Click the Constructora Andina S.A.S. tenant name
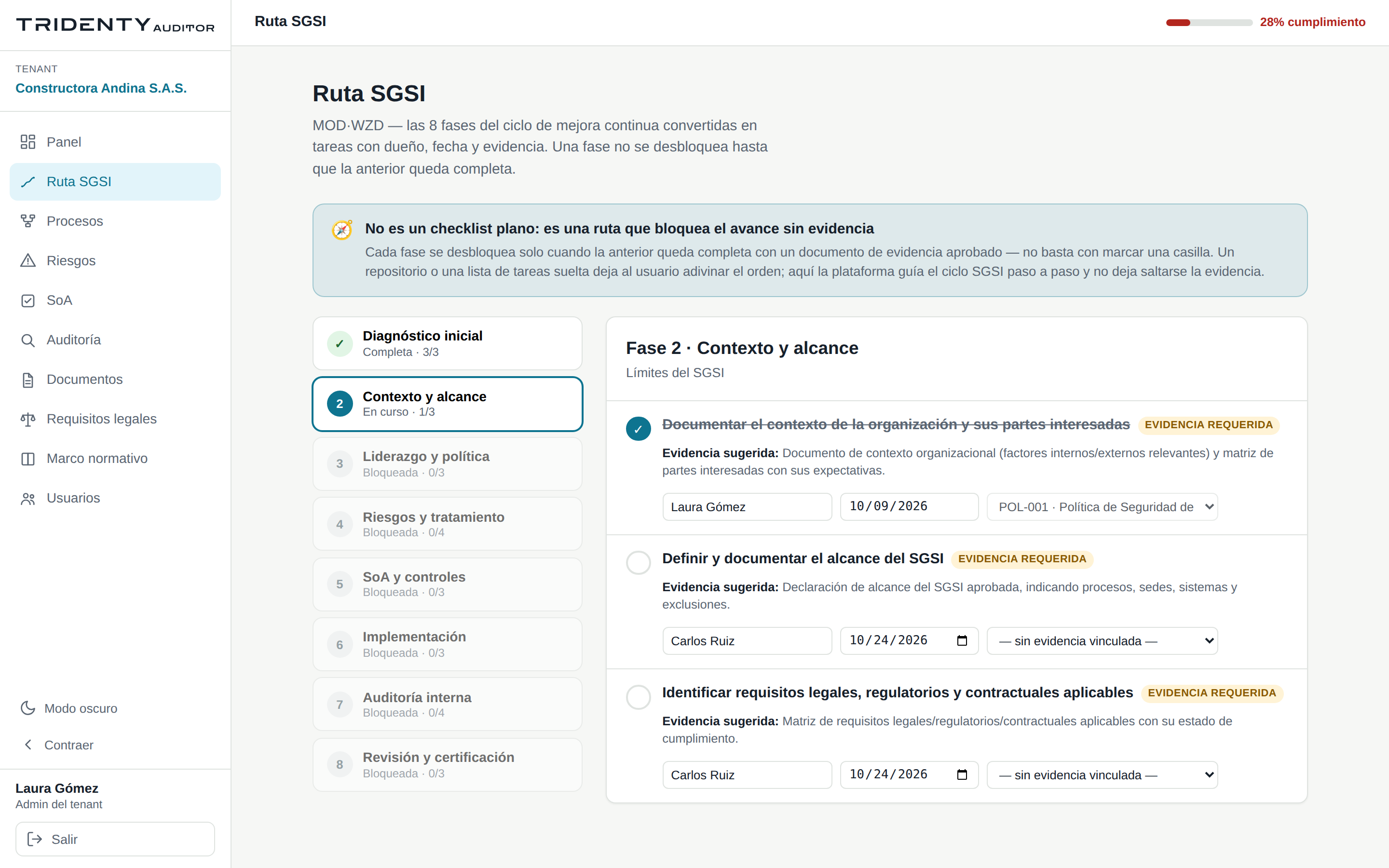Image resolution: width=1389 pixels, height=868 pixels. coord(101,88)
